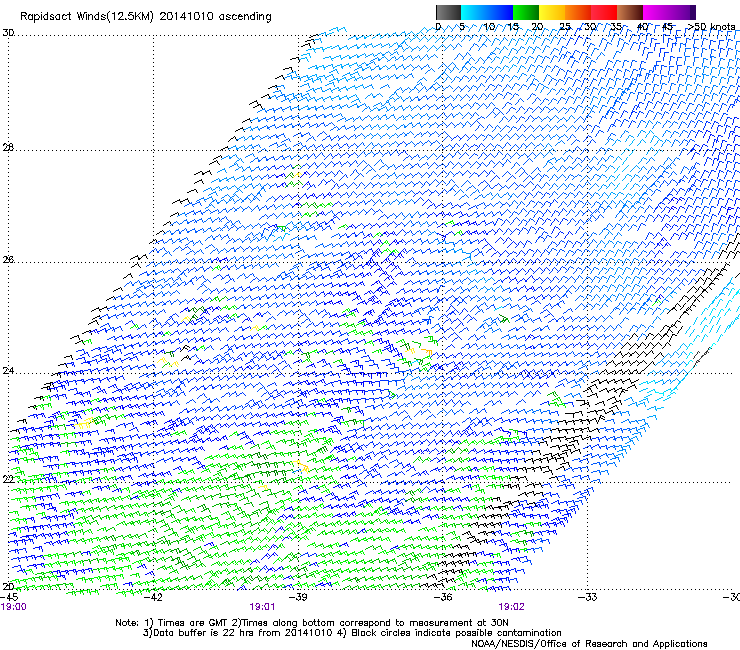Click the latitude label 24

click(8, 371)
